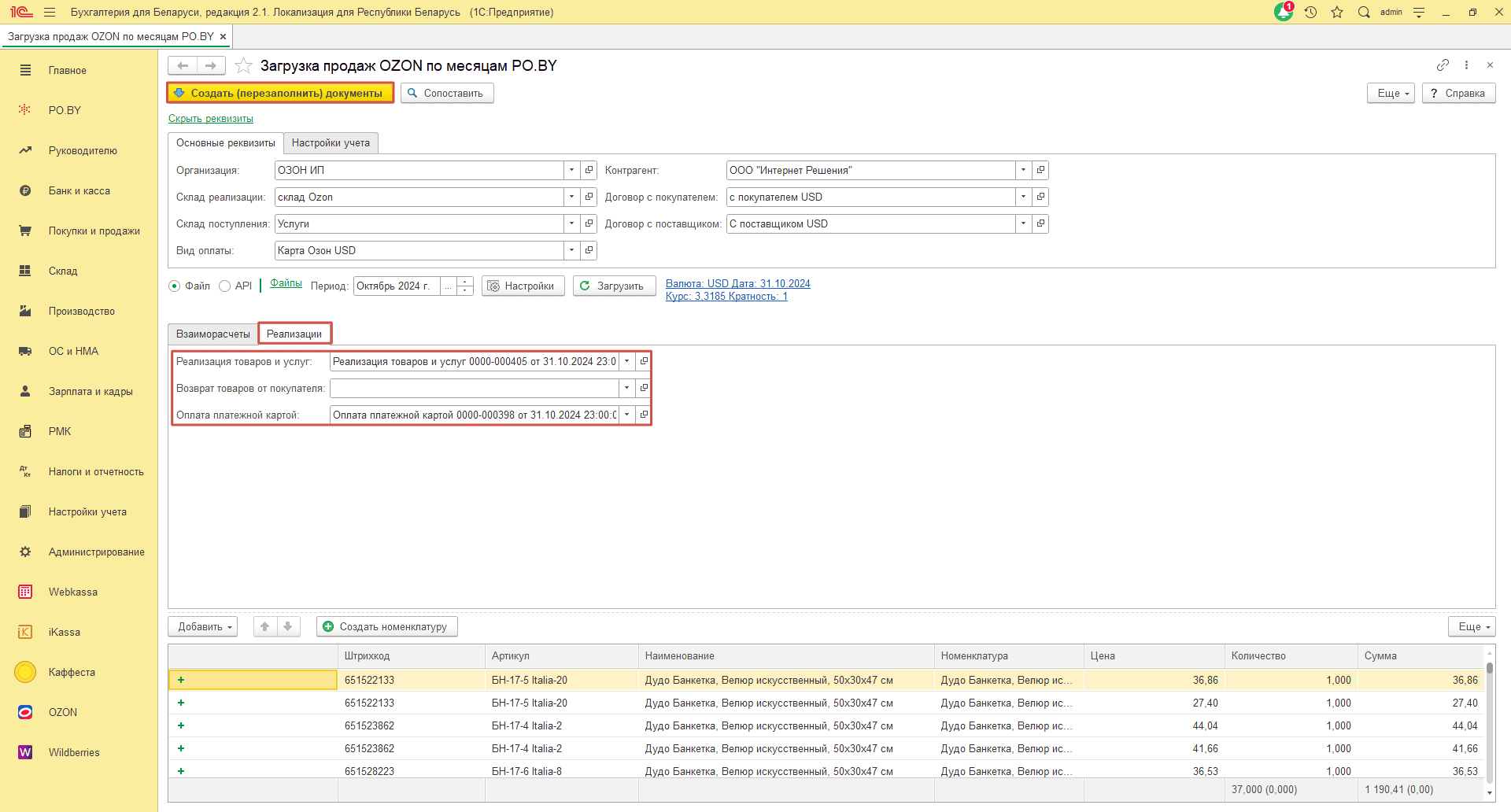
Task: Select API radio button
Action: click(x=225, y=286)
